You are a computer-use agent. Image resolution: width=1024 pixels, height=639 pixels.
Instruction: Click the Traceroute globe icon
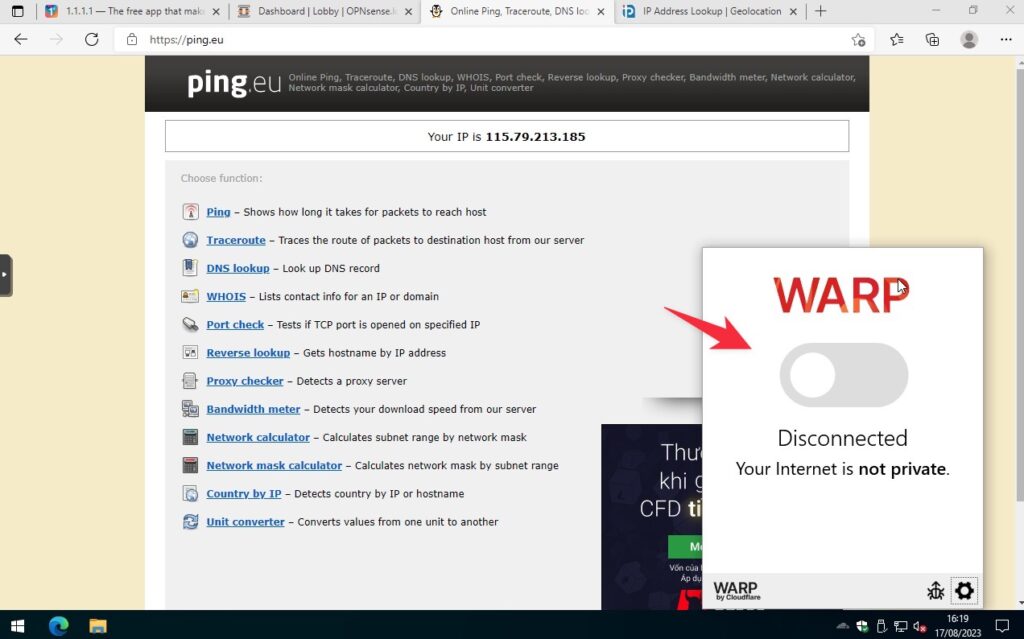pyautogui.click(x=190, y=240)
